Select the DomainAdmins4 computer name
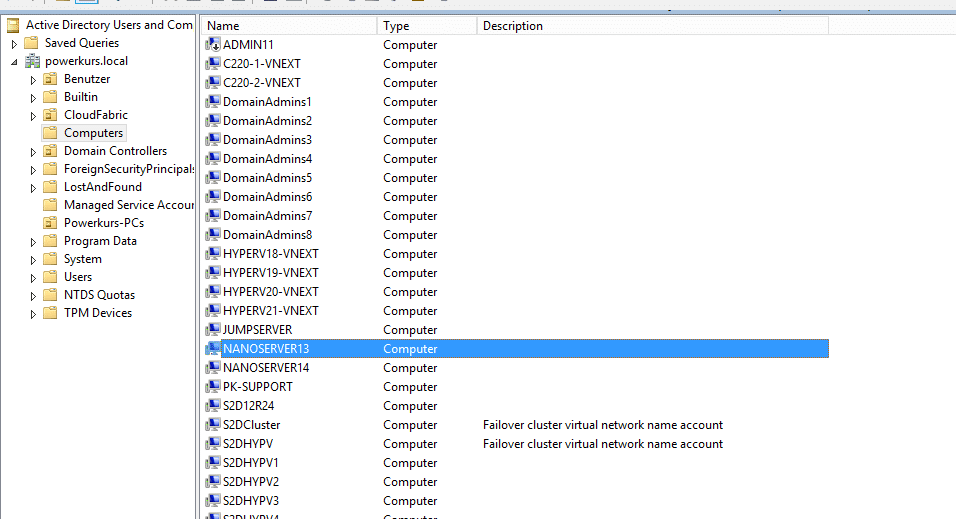The image size is (956, 519). (267, 159)
